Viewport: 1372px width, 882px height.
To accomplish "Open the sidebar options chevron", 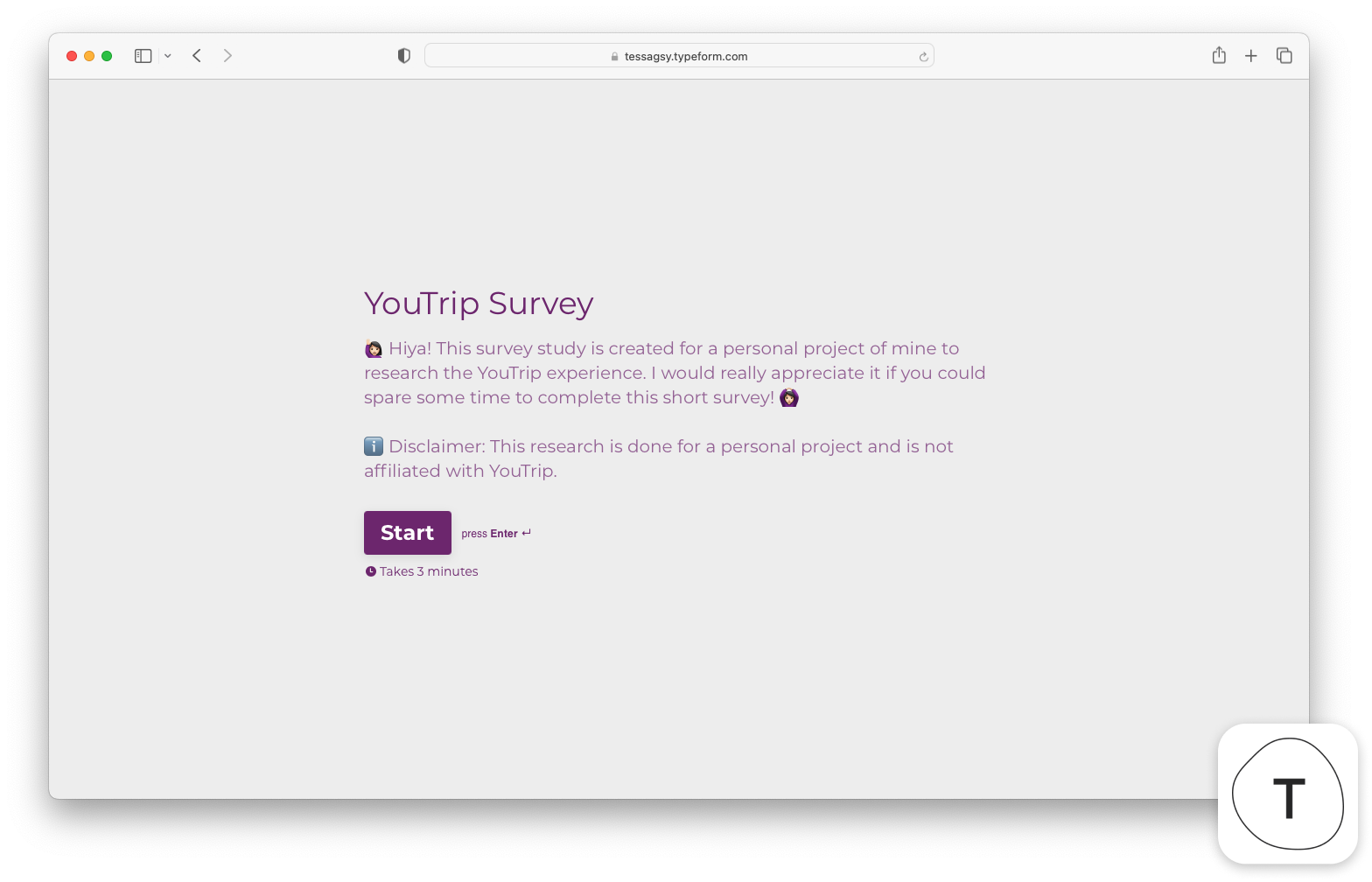I will [168, 56].
